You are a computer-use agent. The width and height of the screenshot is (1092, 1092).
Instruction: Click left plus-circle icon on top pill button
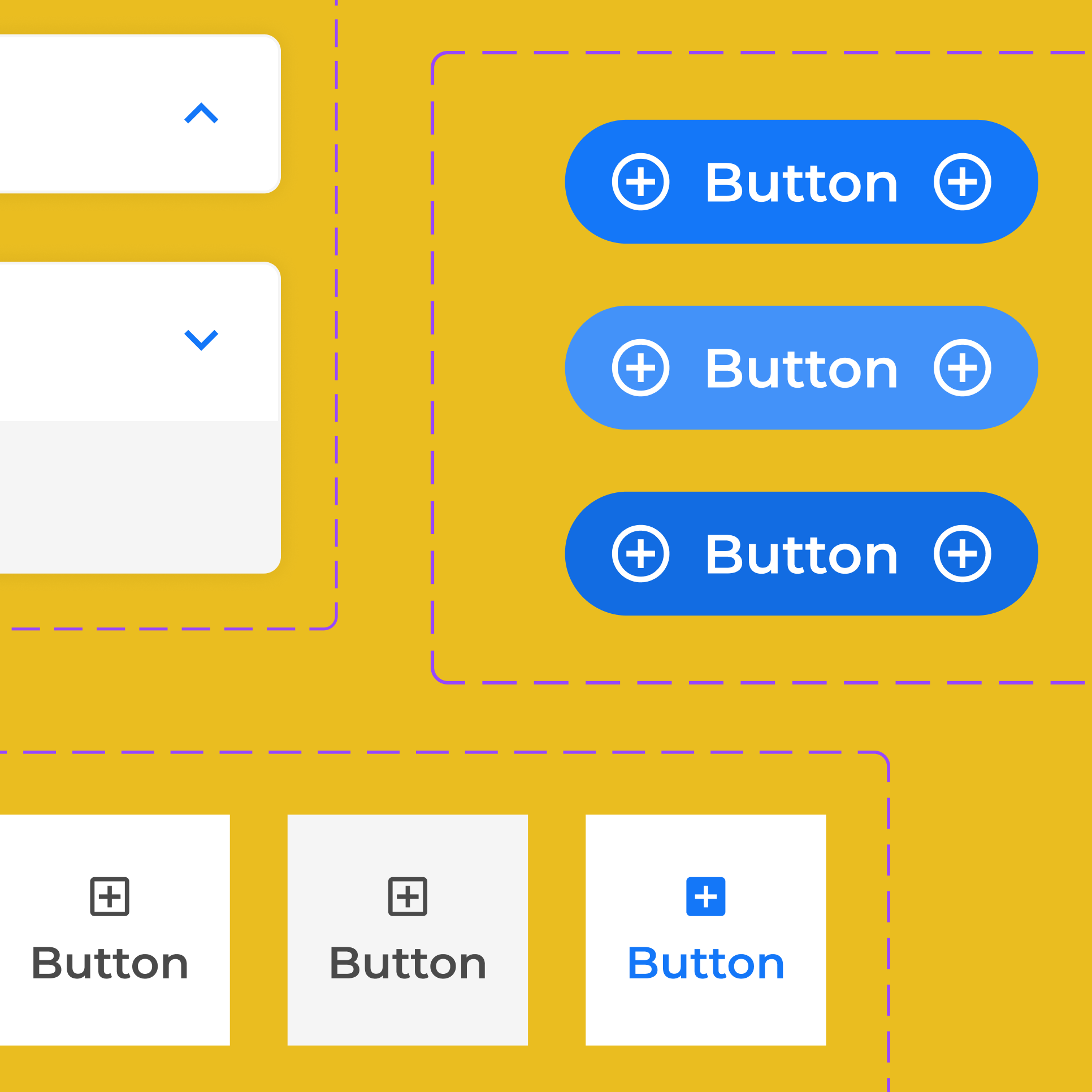pos(640,182)
